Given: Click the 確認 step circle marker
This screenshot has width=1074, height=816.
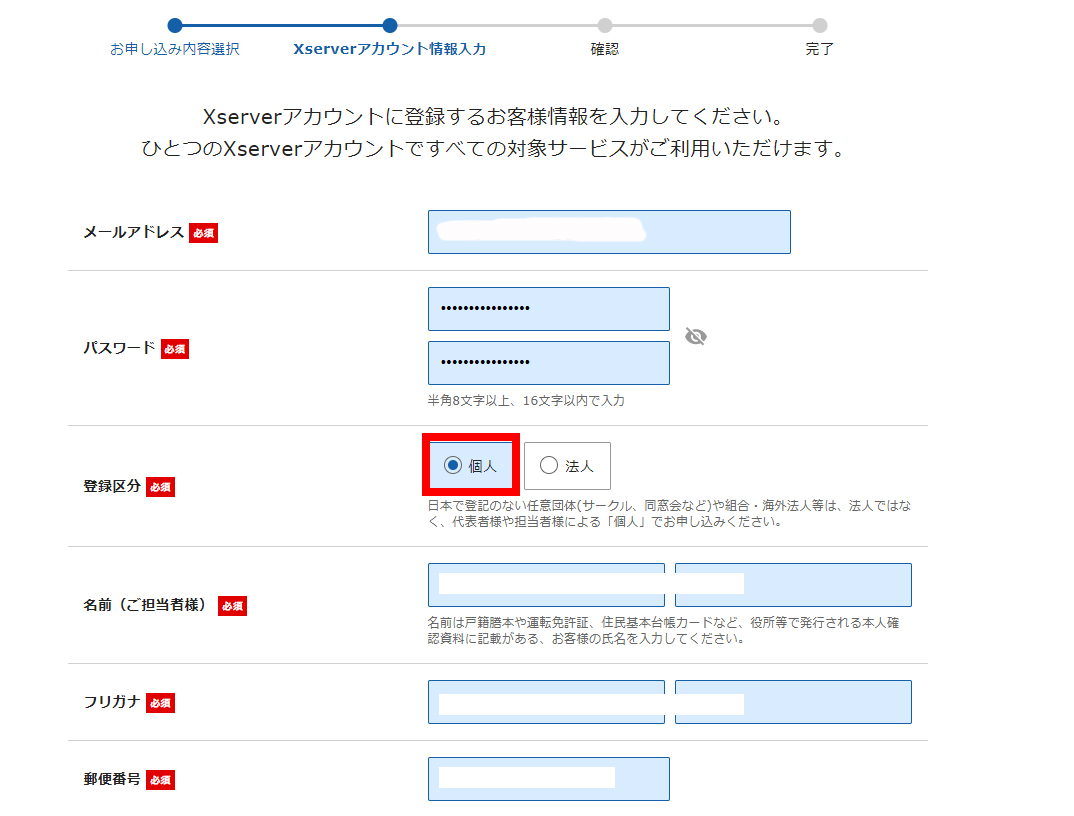Looking at the screenshot, I should click(x=605, y=26).
